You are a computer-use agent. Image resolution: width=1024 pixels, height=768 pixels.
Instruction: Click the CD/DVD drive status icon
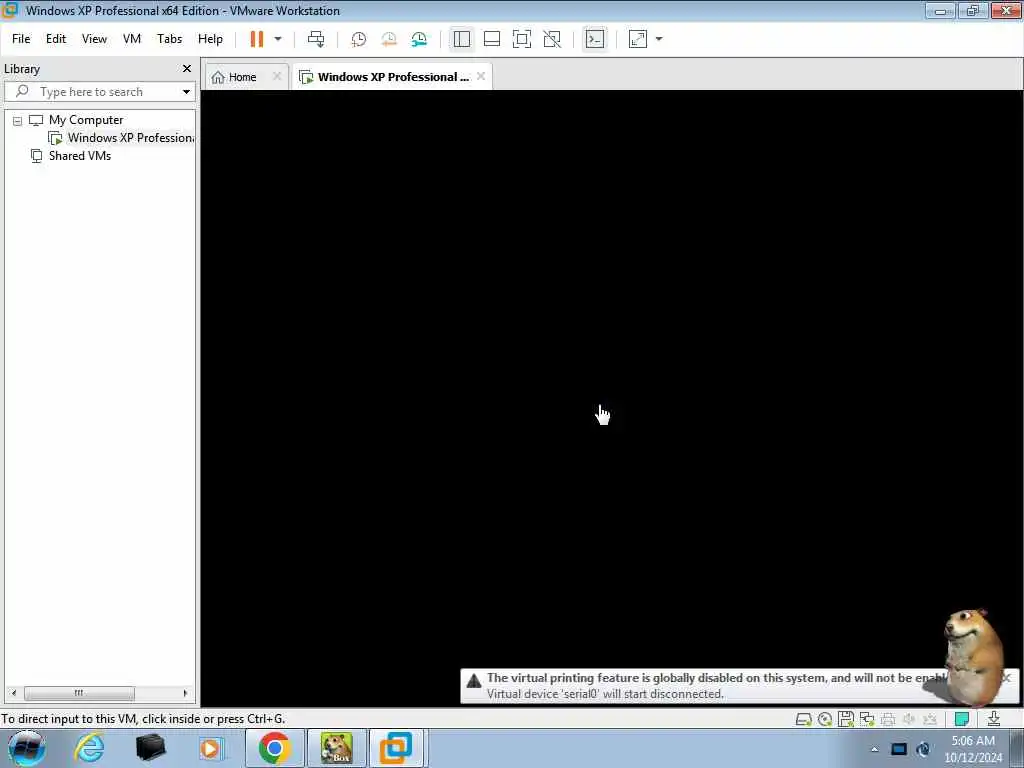tap(825, 719)
